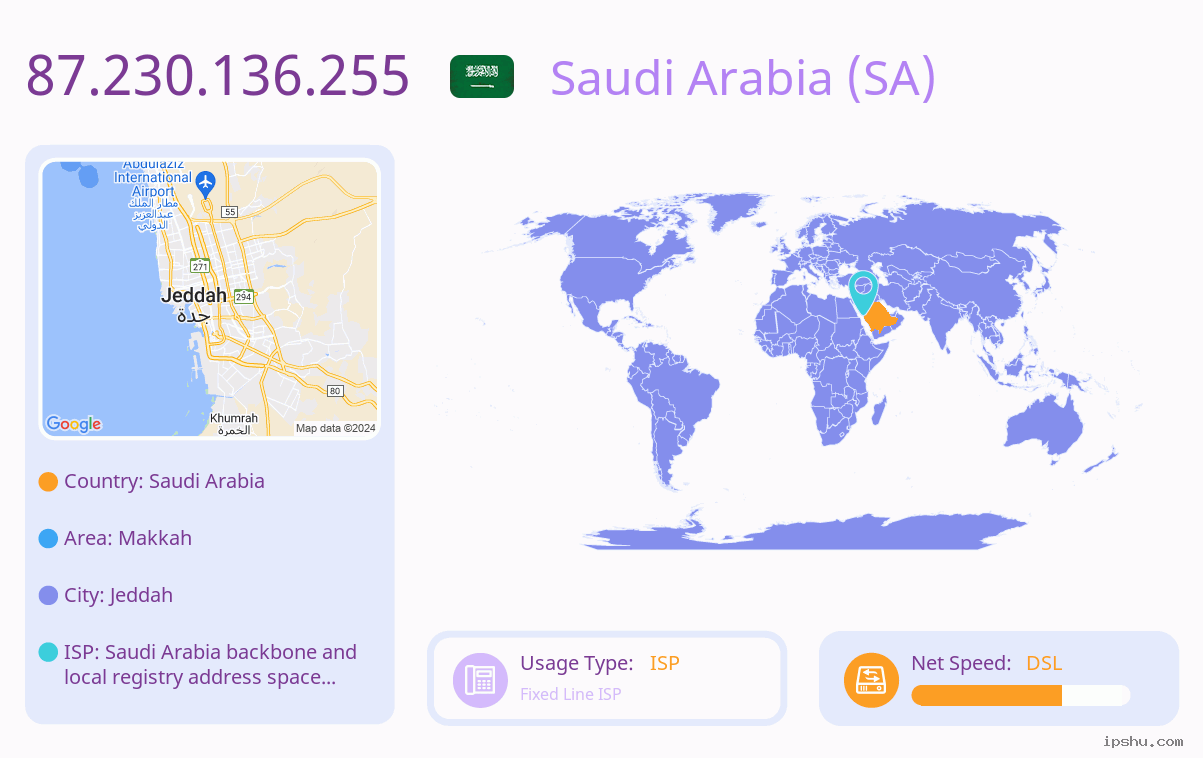
Task: Click the orange Net Speed drive icon
Action: point(871,680)
